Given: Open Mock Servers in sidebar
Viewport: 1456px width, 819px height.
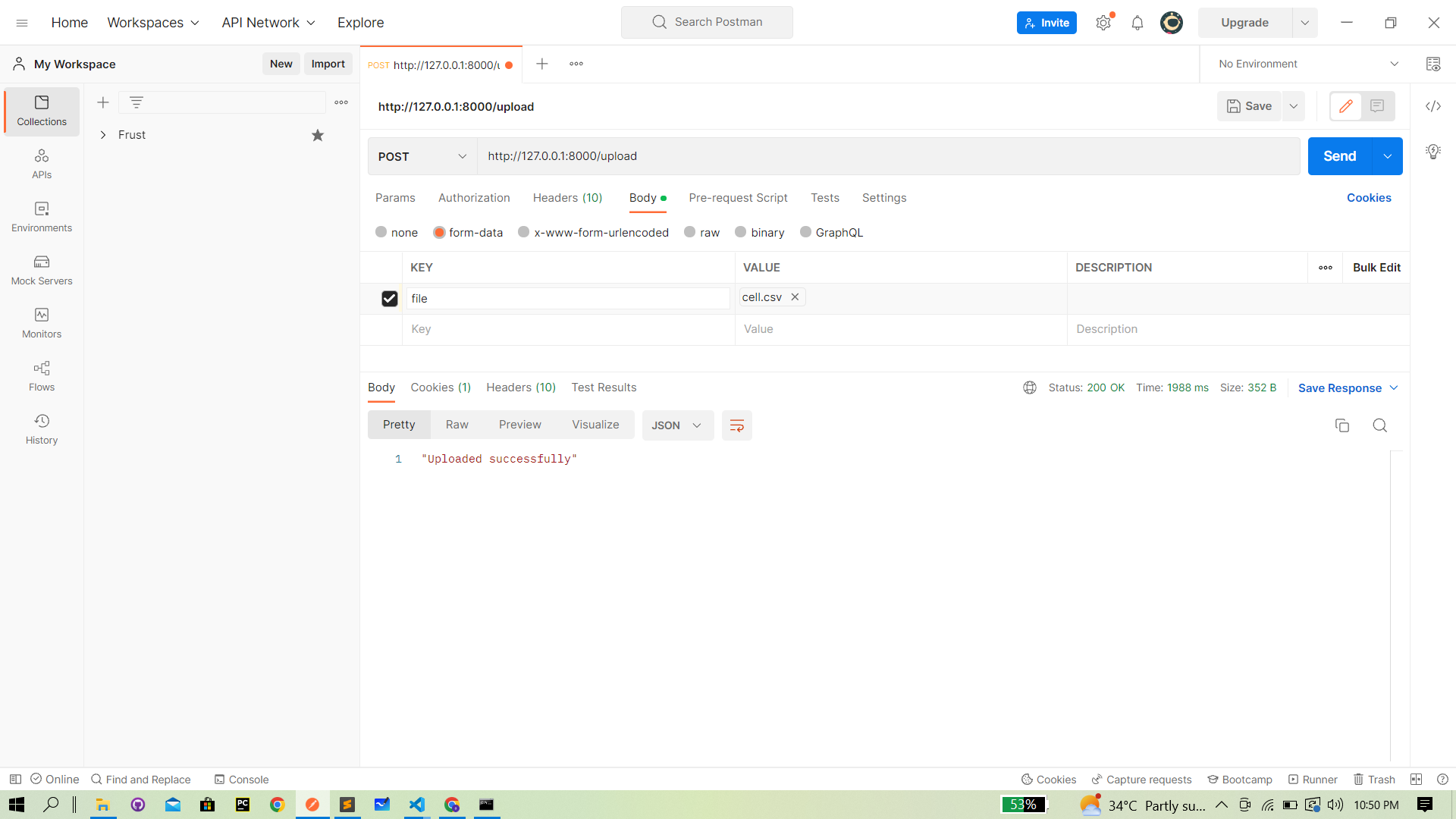Looking at the screenshot, I should tap(42, 270).
